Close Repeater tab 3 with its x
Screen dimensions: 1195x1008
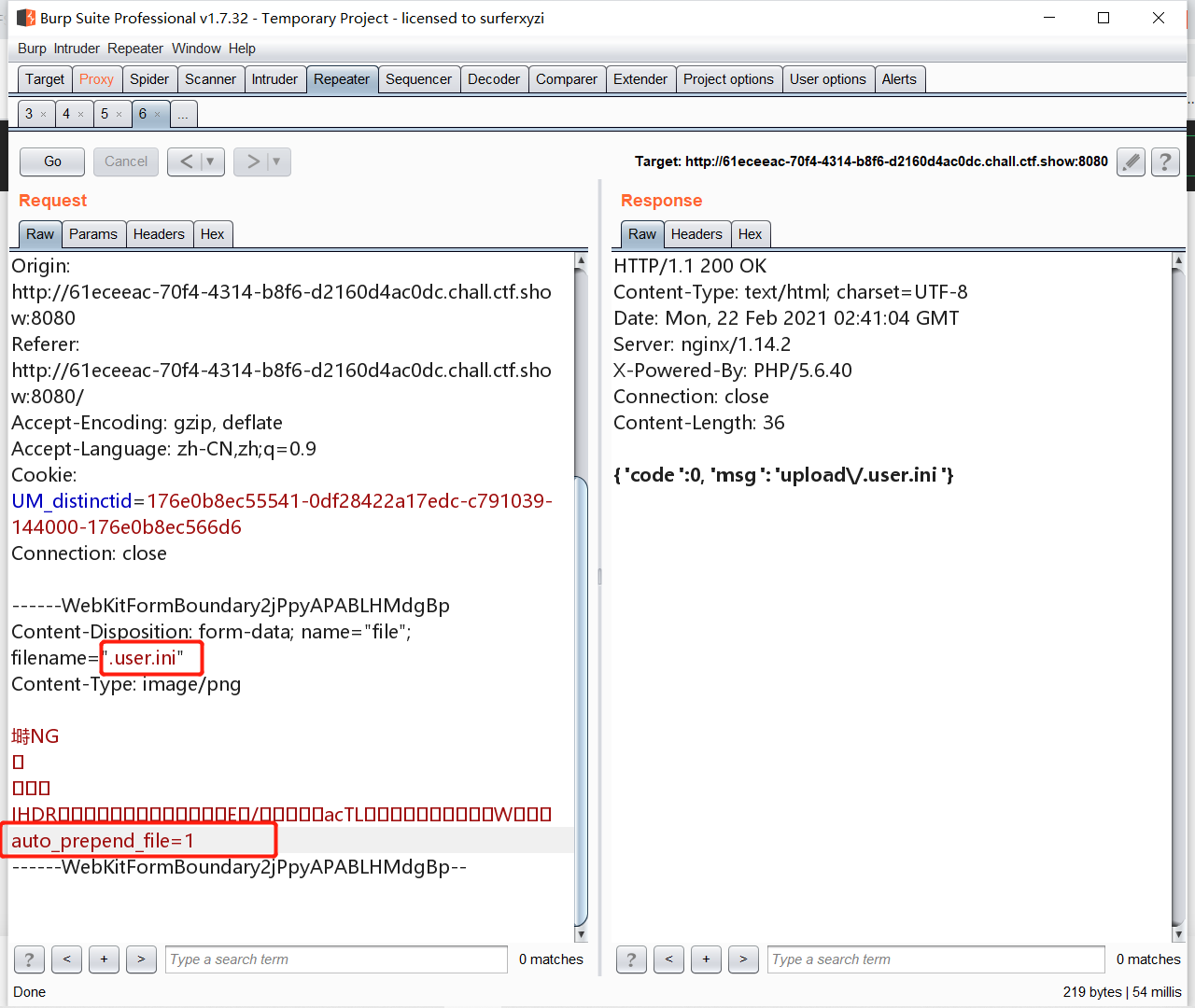click(x=43, y=115)
